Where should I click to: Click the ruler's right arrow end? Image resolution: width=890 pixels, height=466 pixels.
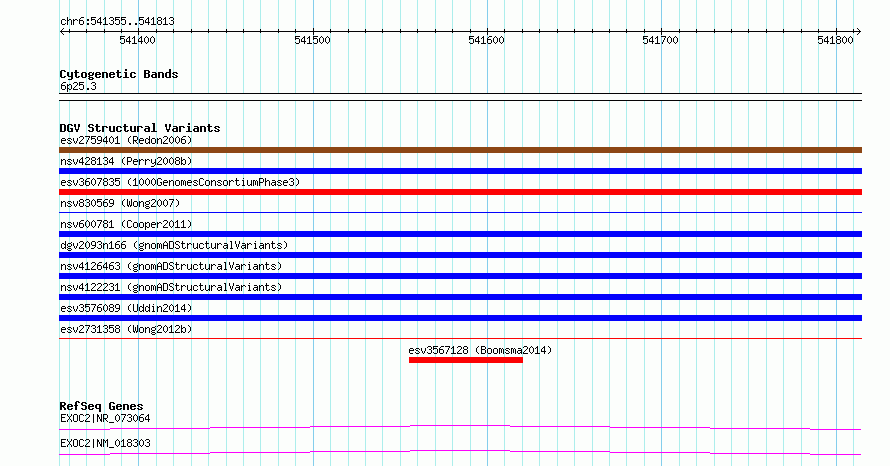(858, 32)
